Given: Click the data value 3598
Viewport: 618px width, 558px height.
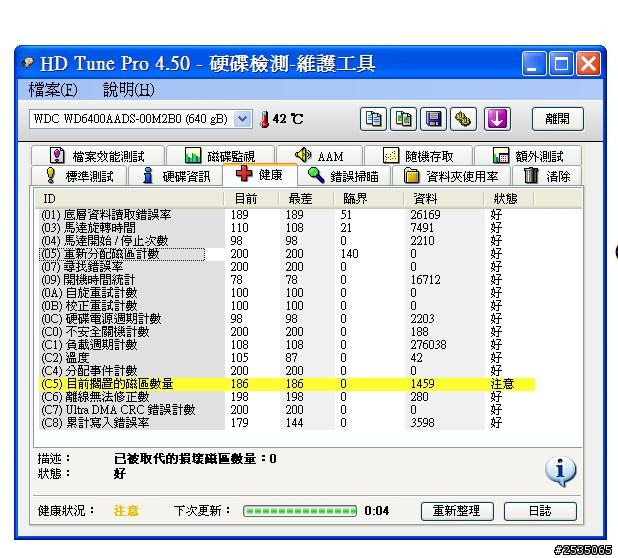Looking at the screenshot, I should [x=423, y=423].
